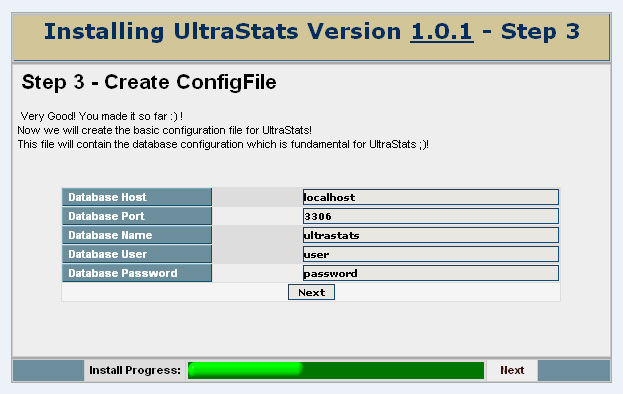Click the Database User input field

coord(431,254)
